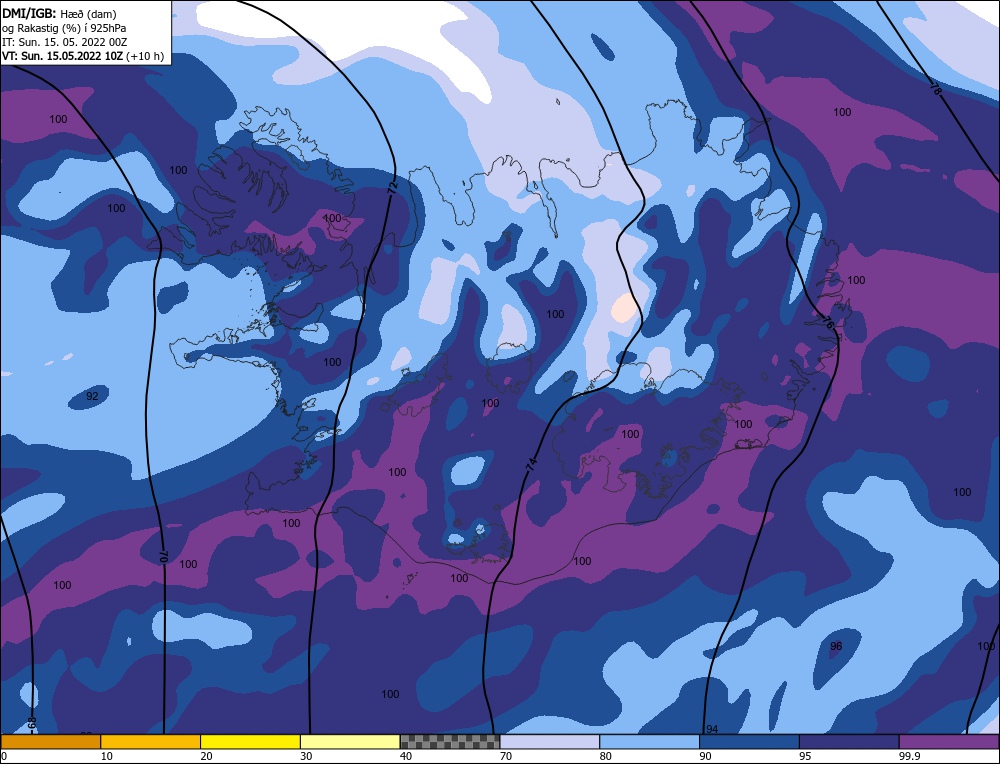1000x764 pixels.
Task: Click the gray checkered 40–70 legend swatch
Action: click(x=450, y=742)
